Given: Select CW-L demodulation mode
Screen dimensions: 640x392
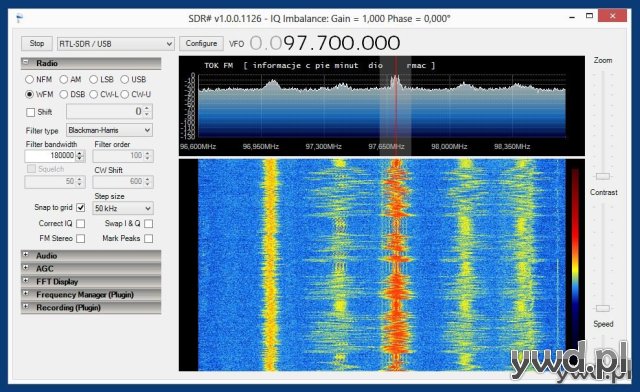Looking at the screenshot, I should 93,94.
